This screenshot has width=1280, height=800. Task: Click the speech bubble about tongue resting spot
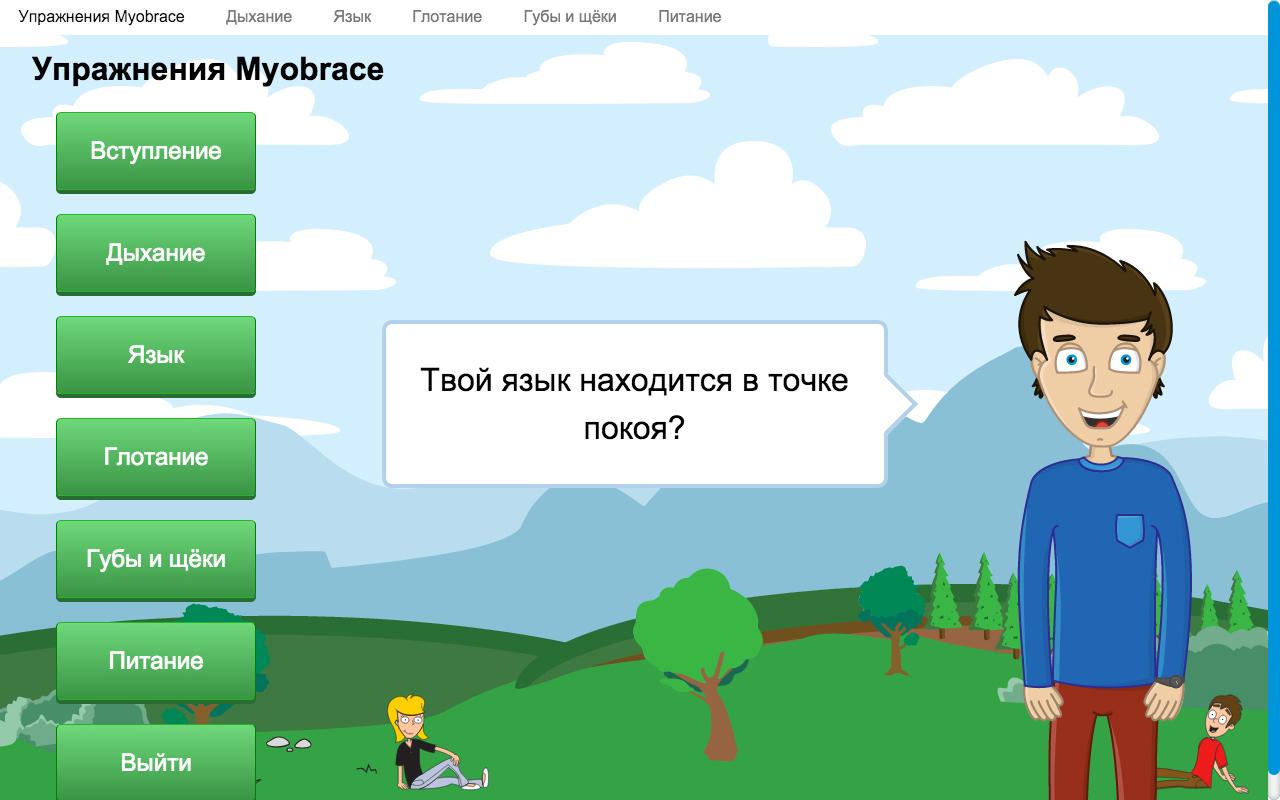pyautogui.click(x=648, y=404)
